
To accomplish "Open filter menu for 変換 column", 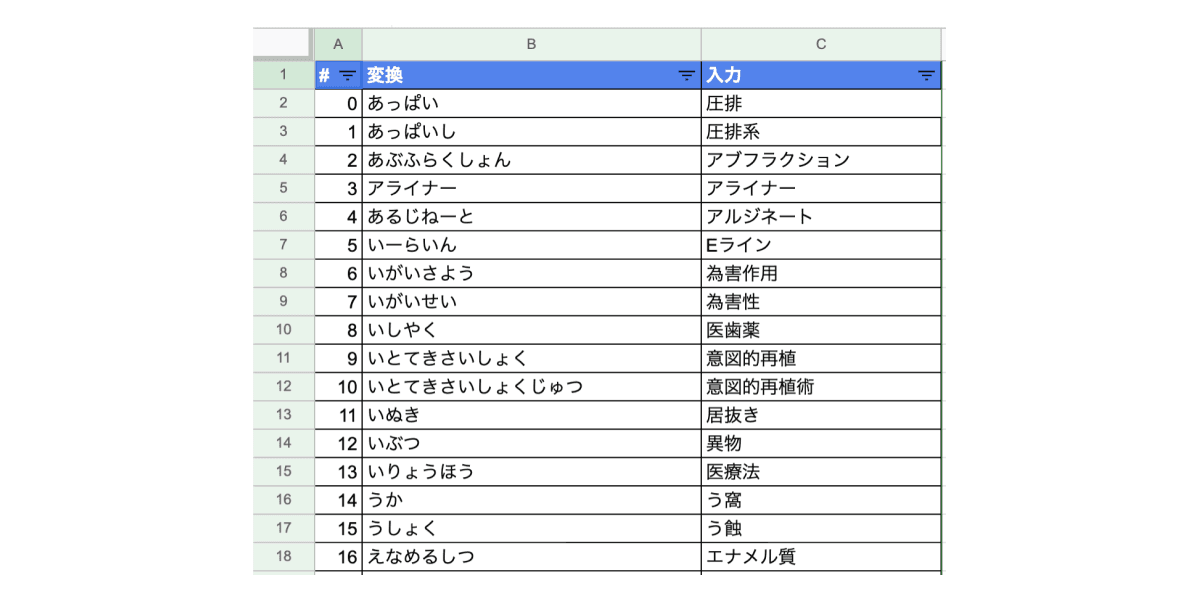I will pyautogui.click(x=686, y=75).
